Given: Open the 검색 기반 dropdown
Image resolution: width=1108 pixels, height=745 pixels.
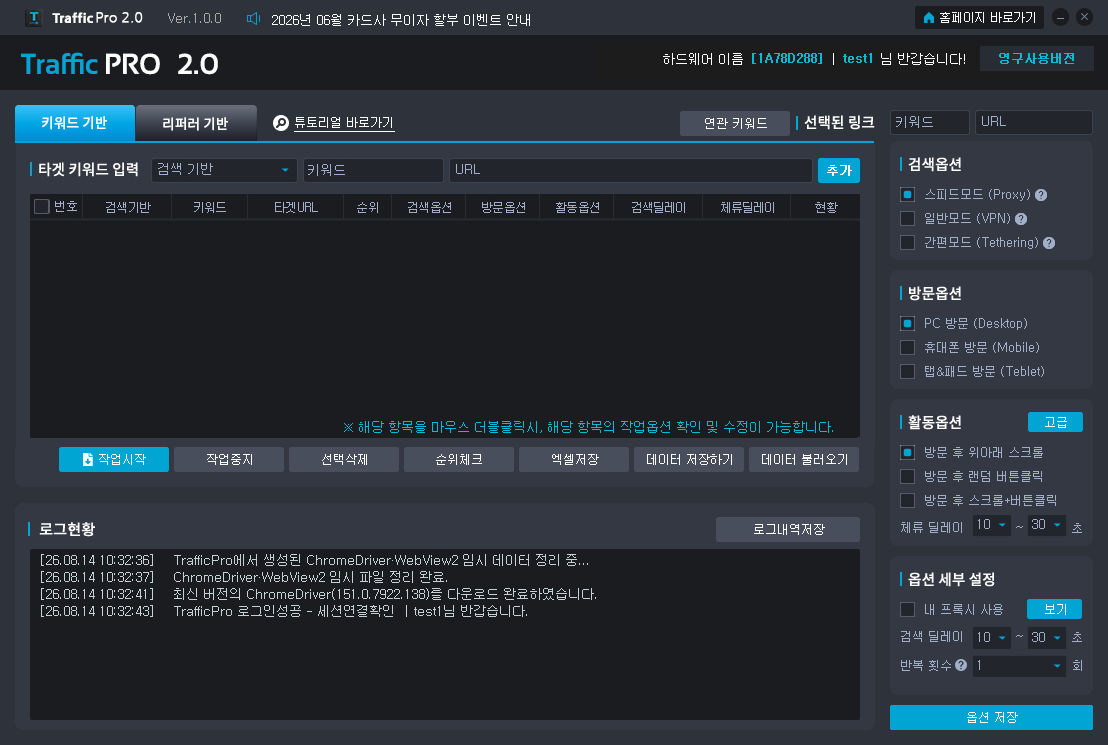Looking at the screenshot, I should coord(223,170).
